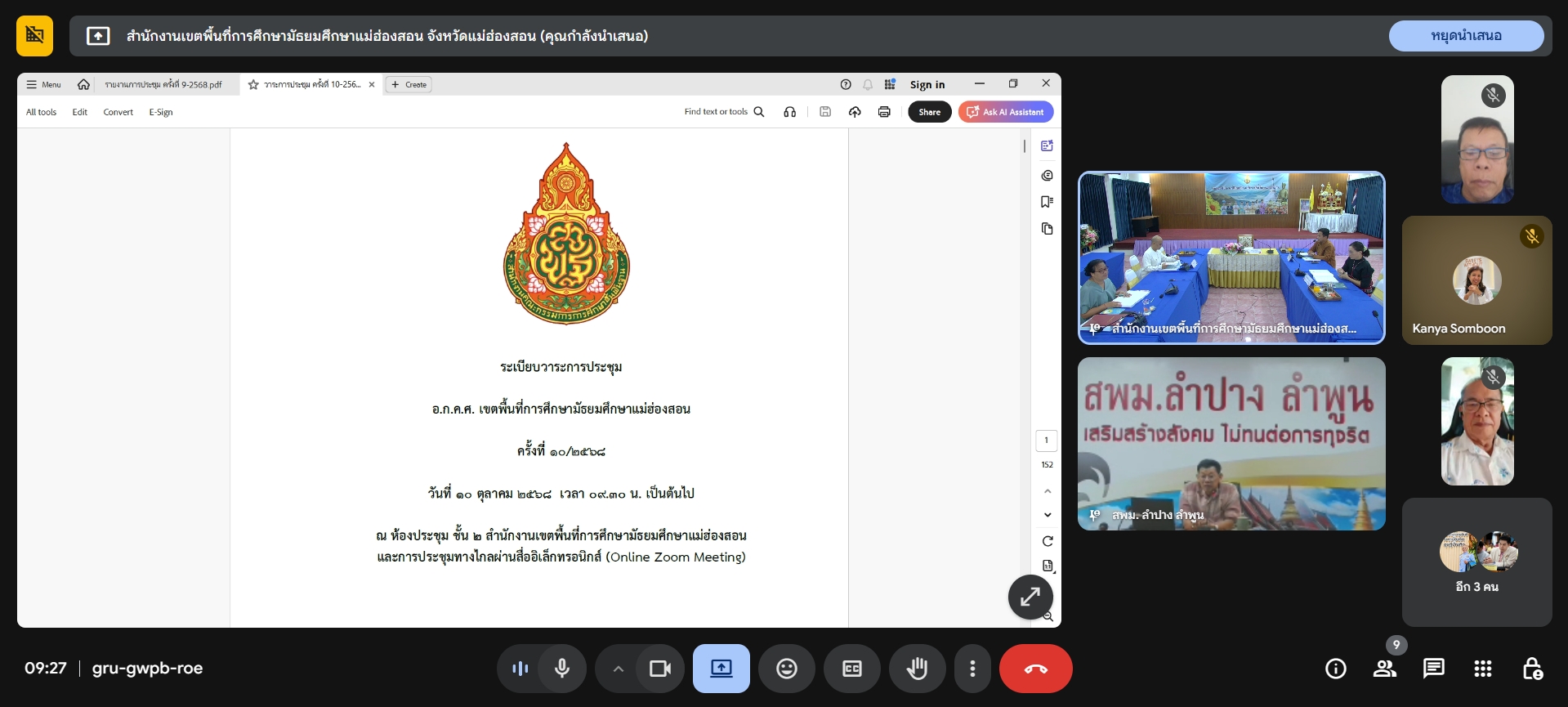Click the host controls lock icon
Screen dimensions: 1568x707
(x=1532, y=669)
